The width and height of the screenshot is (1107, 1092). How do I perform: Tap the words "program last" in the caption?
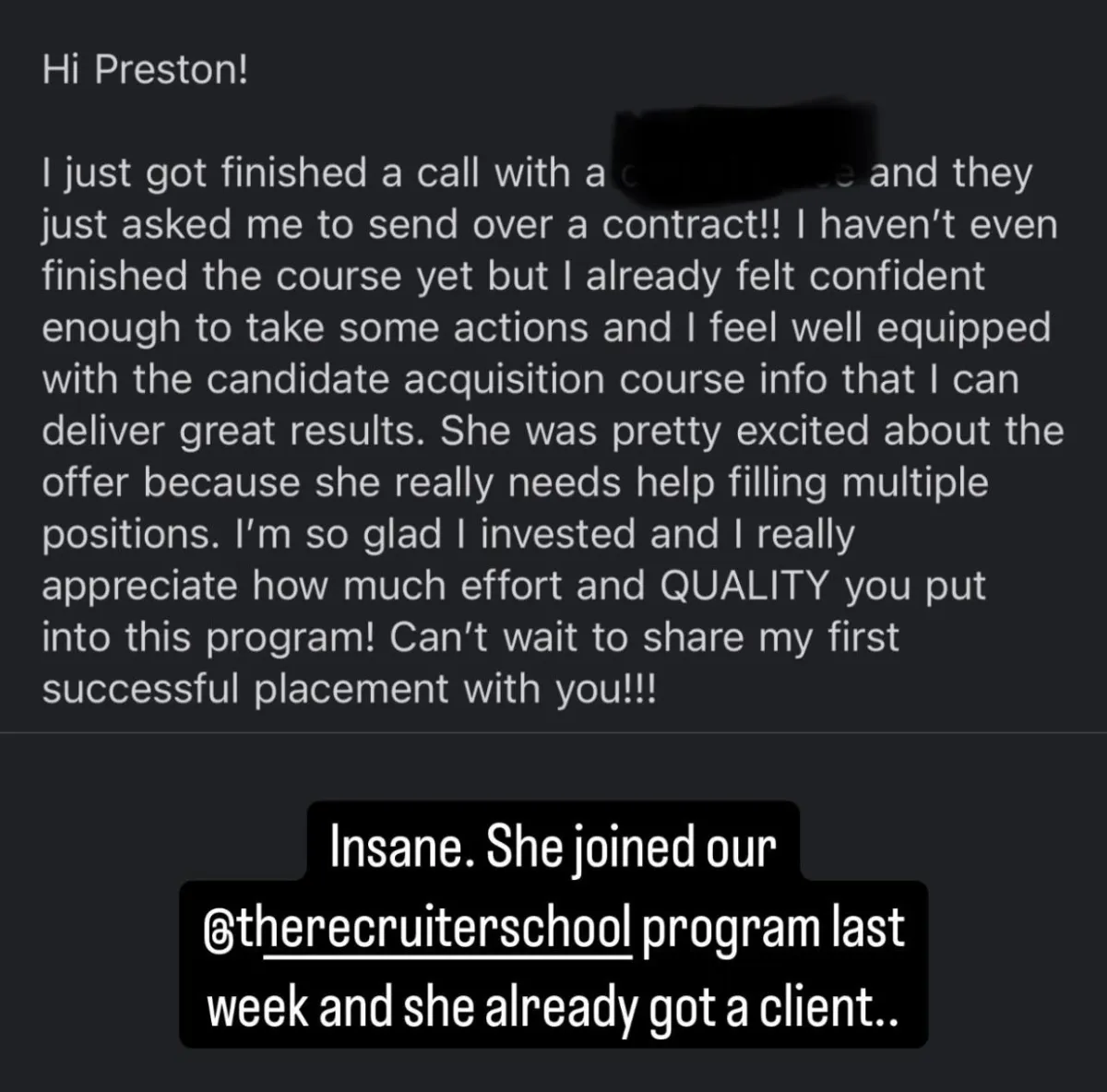click(773, 927)
